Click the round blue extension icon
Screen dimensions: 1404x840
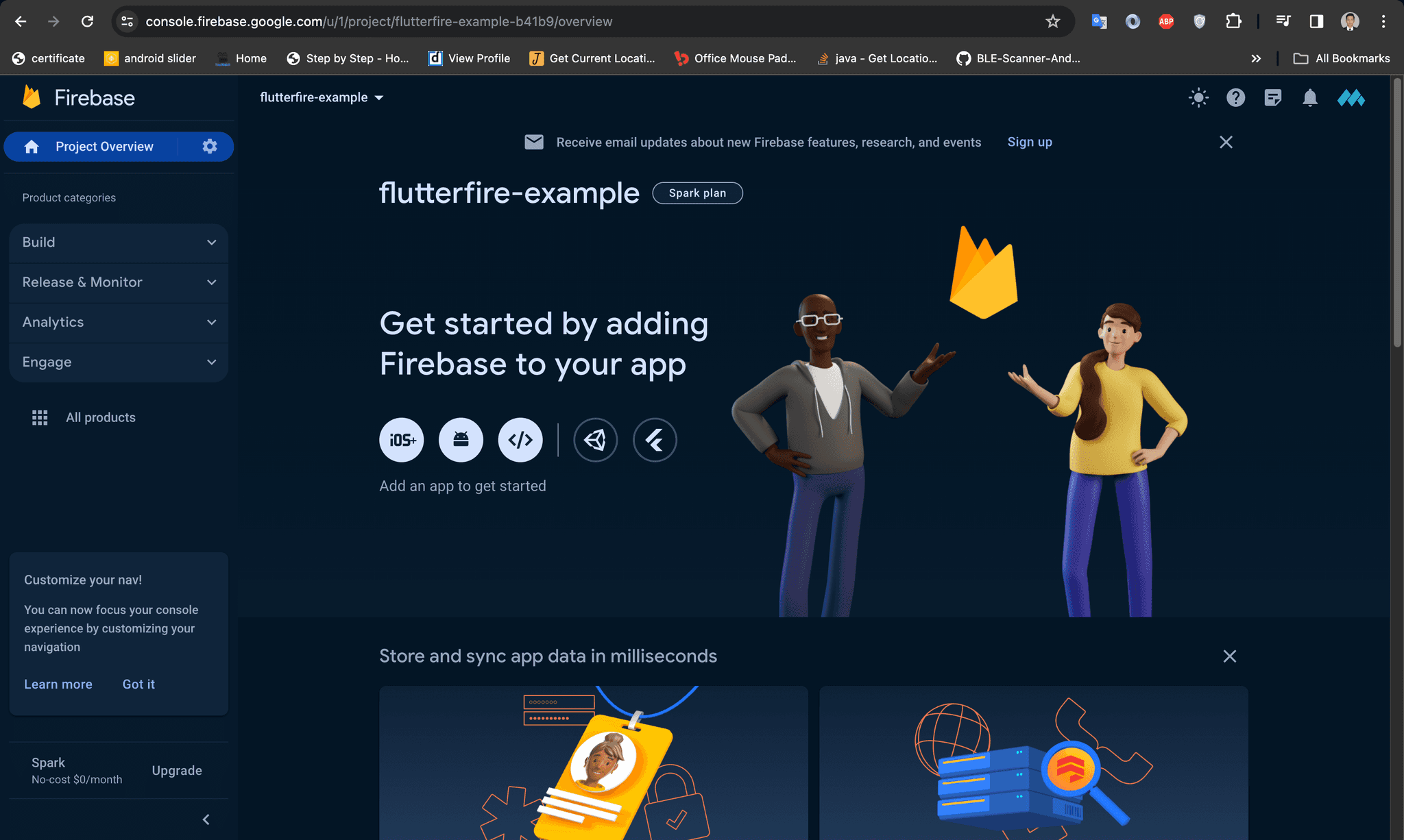[1133, 22]
